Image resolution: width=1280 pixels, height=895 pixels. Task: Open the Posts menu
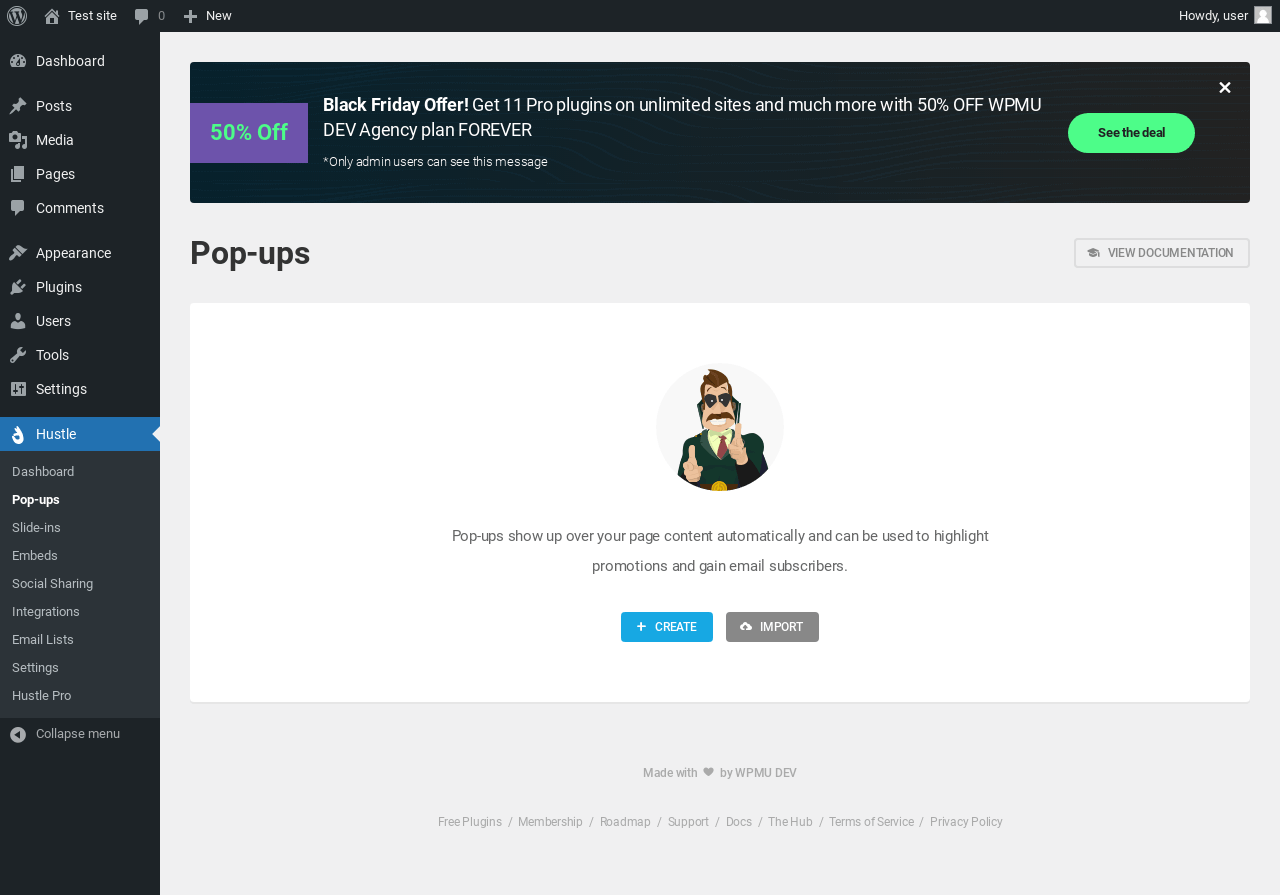click(x=80, y=106)
